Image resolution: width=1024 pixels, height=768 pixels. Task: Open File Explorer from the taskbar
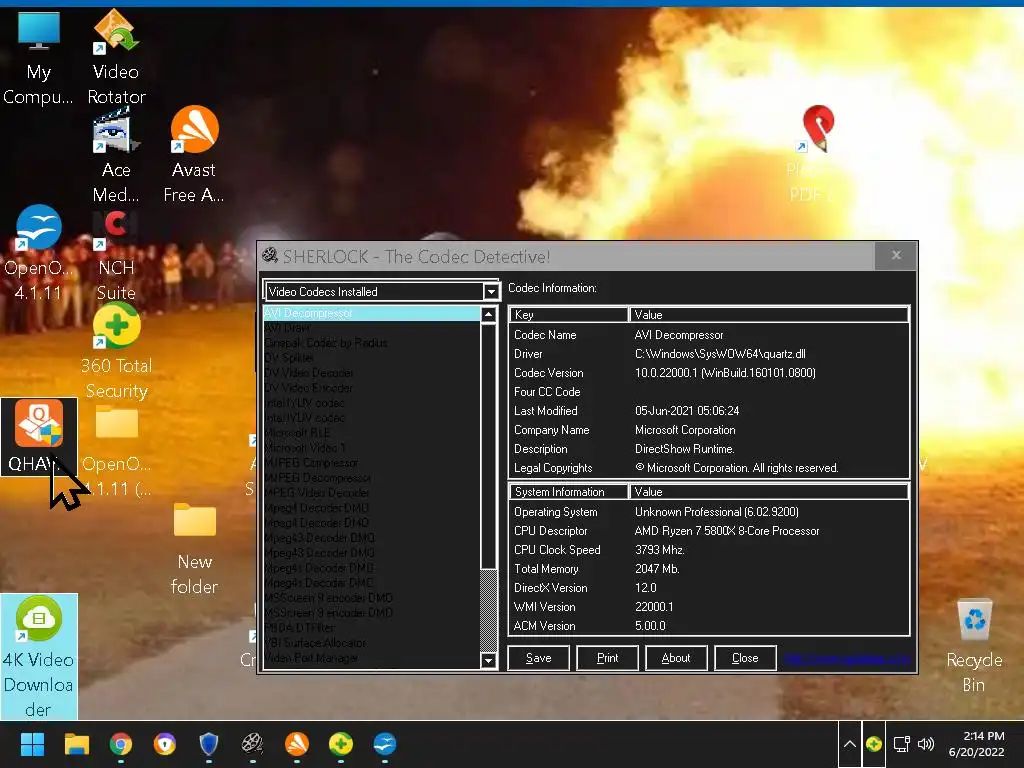point(76,744)
